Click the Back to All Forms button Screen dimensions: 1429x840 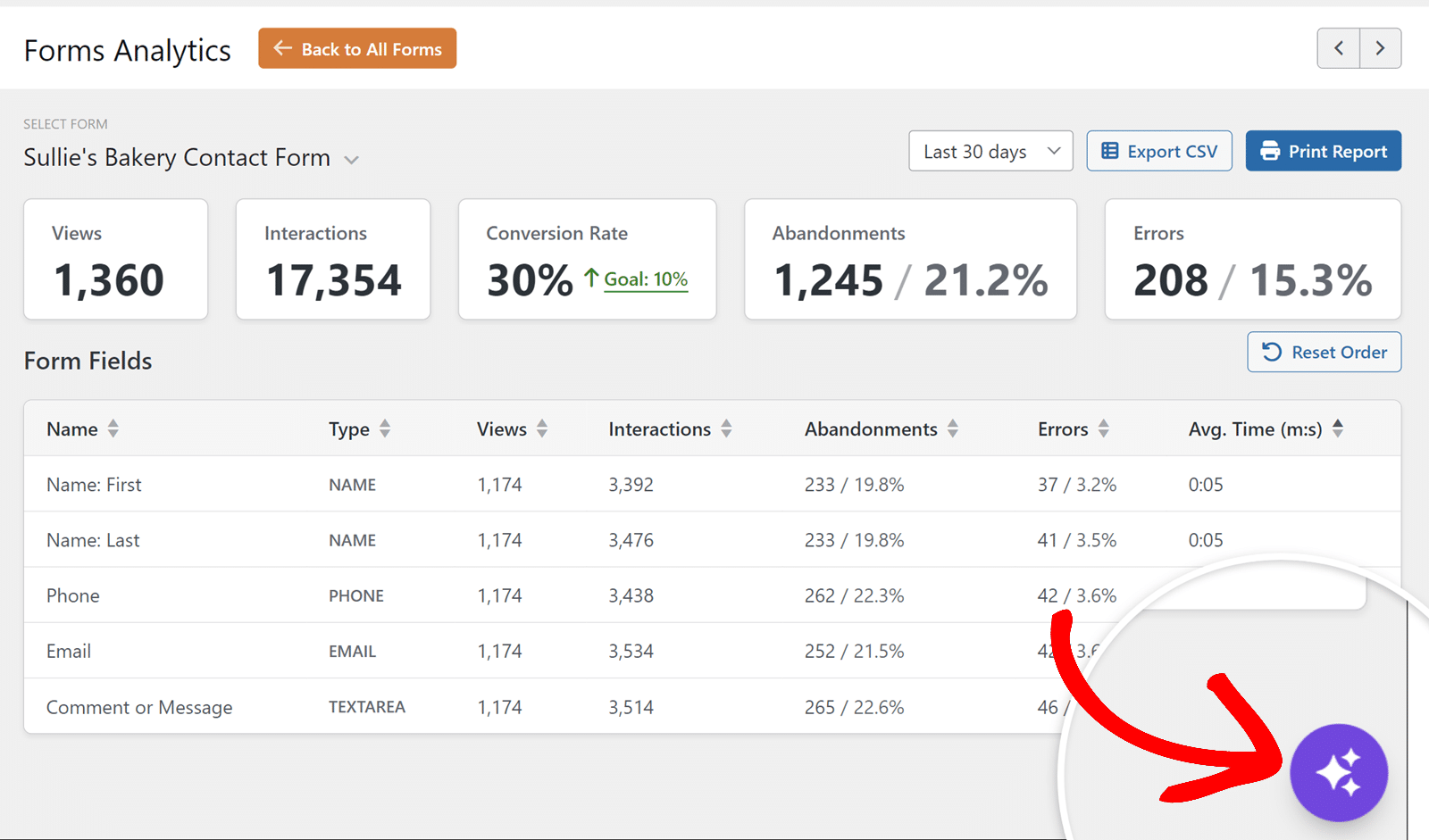pos(357,48)
